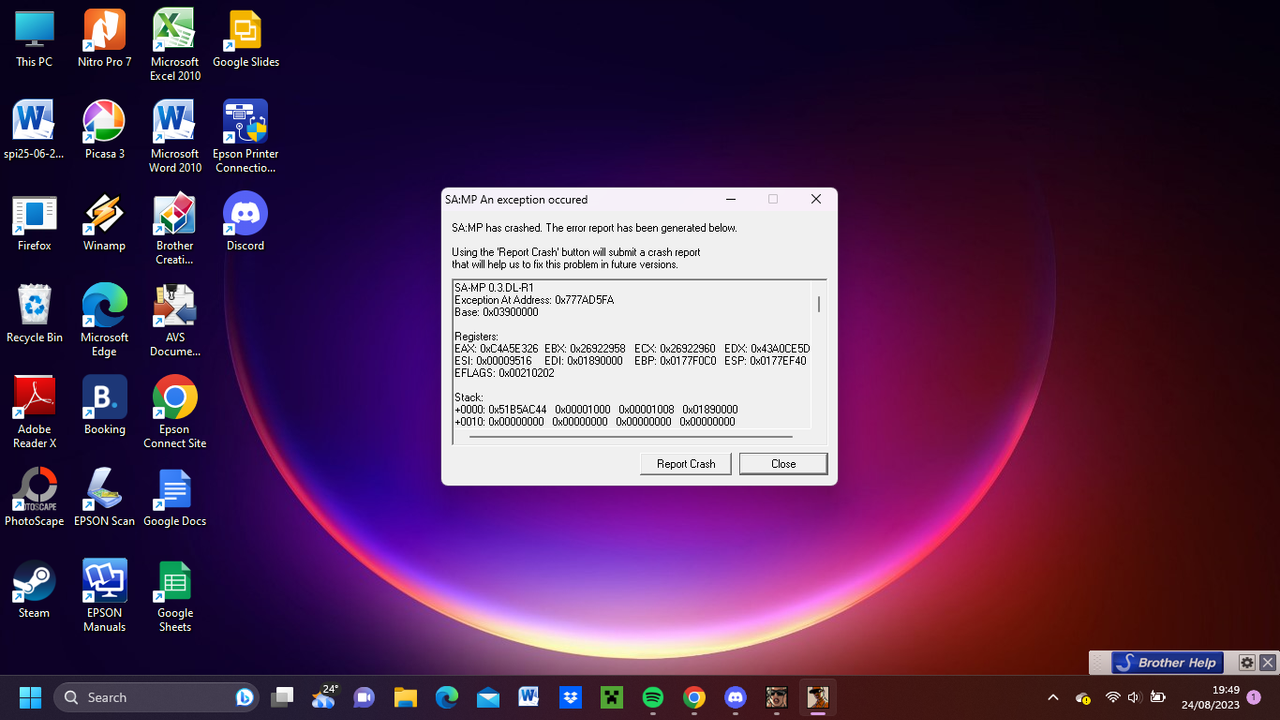Viewport: 1280px width, 720px height.
Task: Switch to Google Chrome on taskbar
Action: [x=694, y=697]
